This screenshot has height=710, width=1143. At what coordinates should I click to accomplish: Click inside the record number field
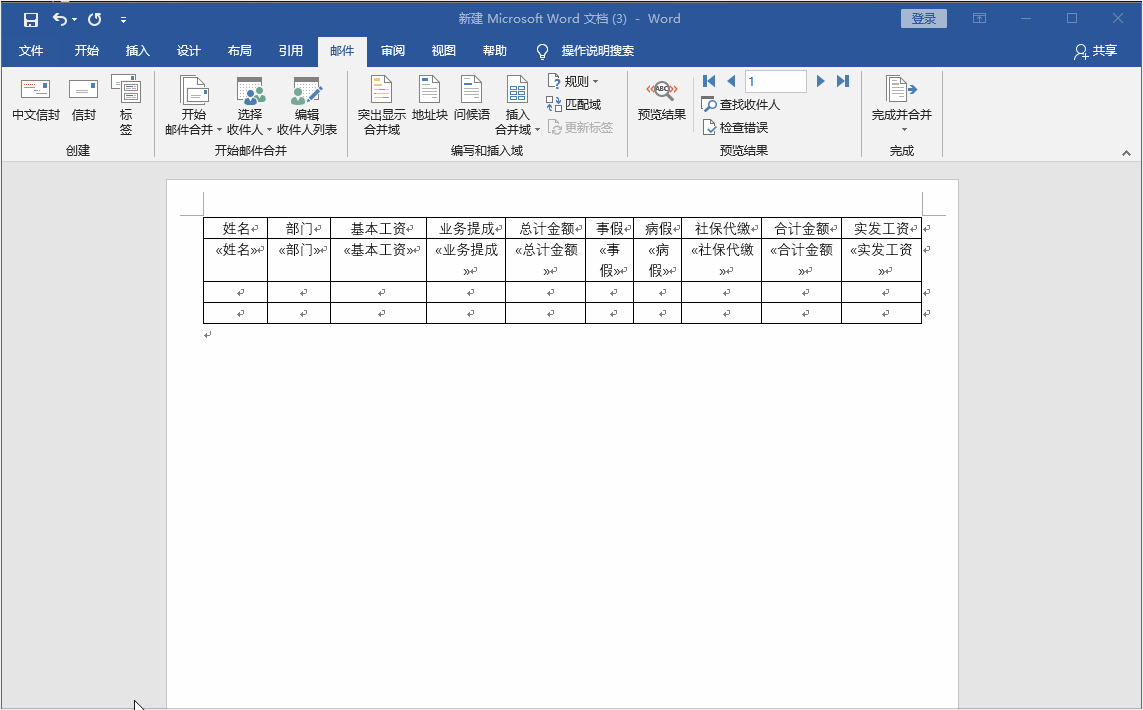tap(776, 81)
